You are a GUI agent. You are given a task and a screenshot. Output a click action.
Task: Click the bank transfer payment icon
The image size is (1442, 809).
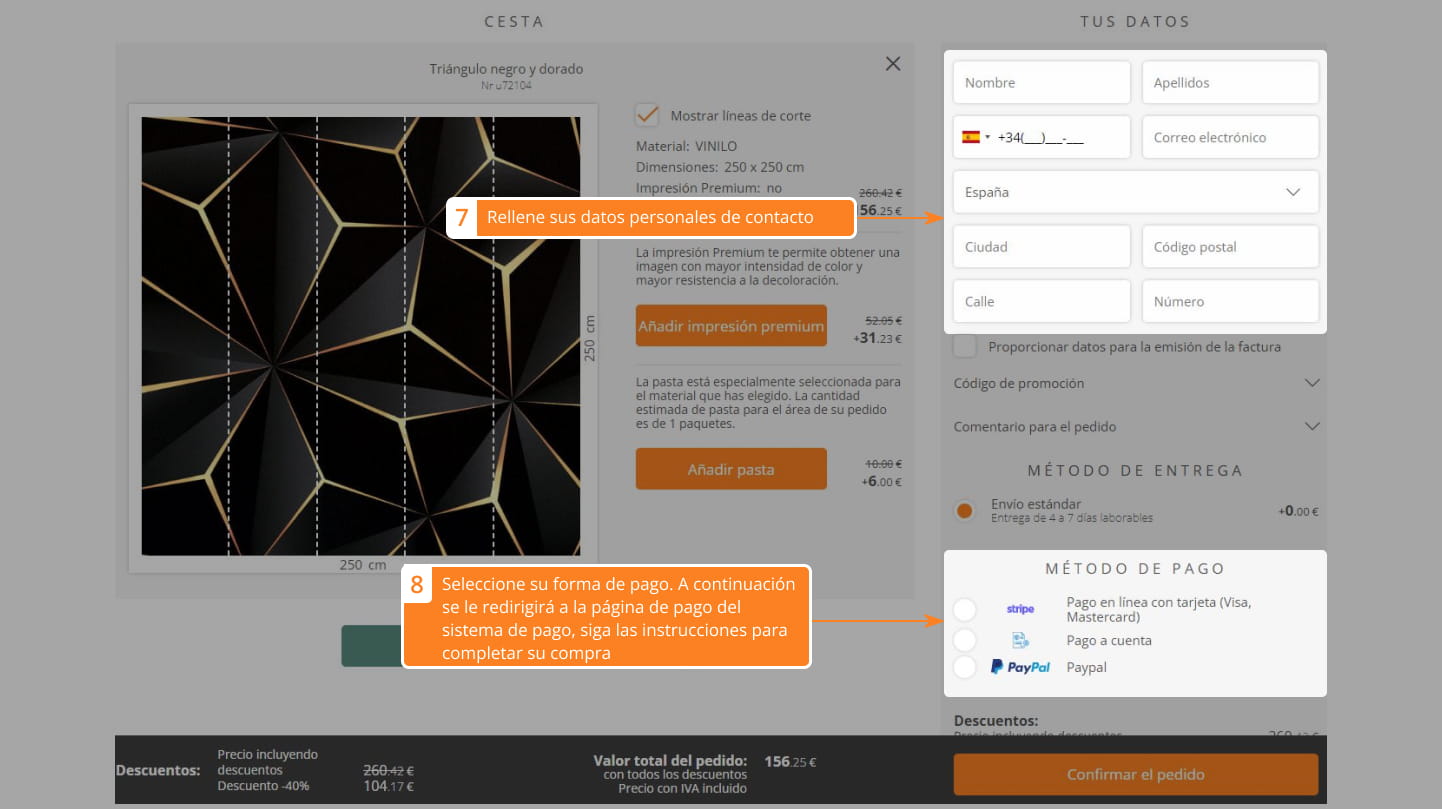click(1020, 640)
